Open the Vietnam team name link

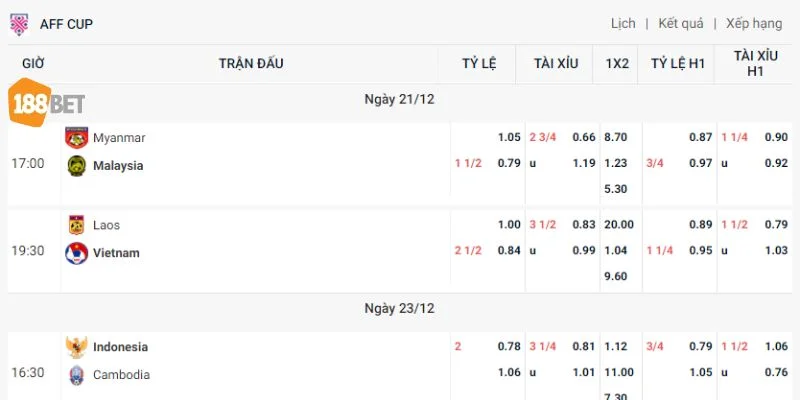click(x=116, y=253)
